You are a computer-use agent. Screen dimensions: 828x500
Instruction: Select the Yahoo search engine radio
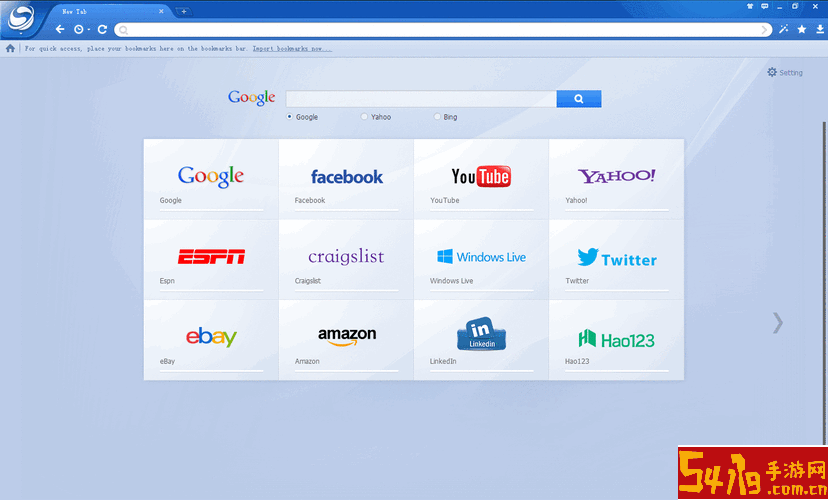[x=364, y=117]
